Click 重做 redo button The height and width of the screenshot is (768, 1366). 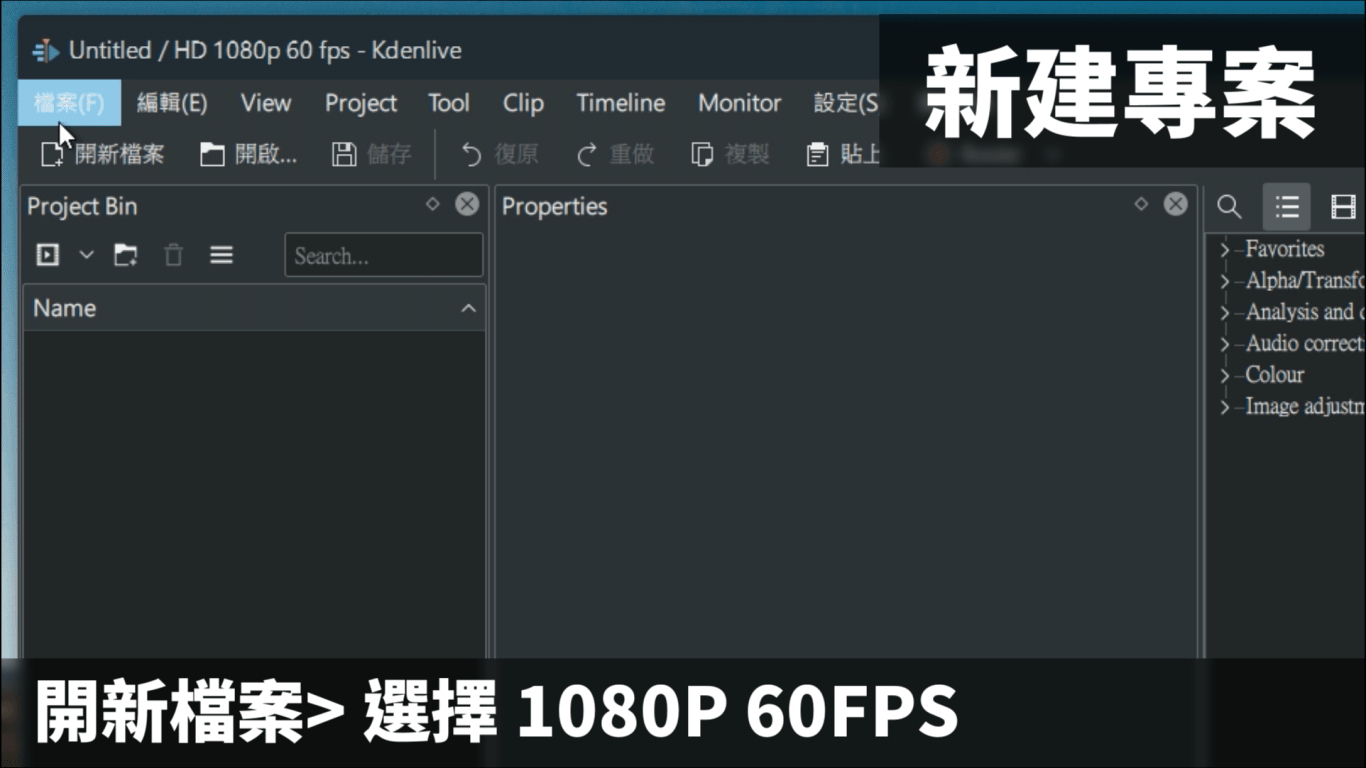point(615,154)
